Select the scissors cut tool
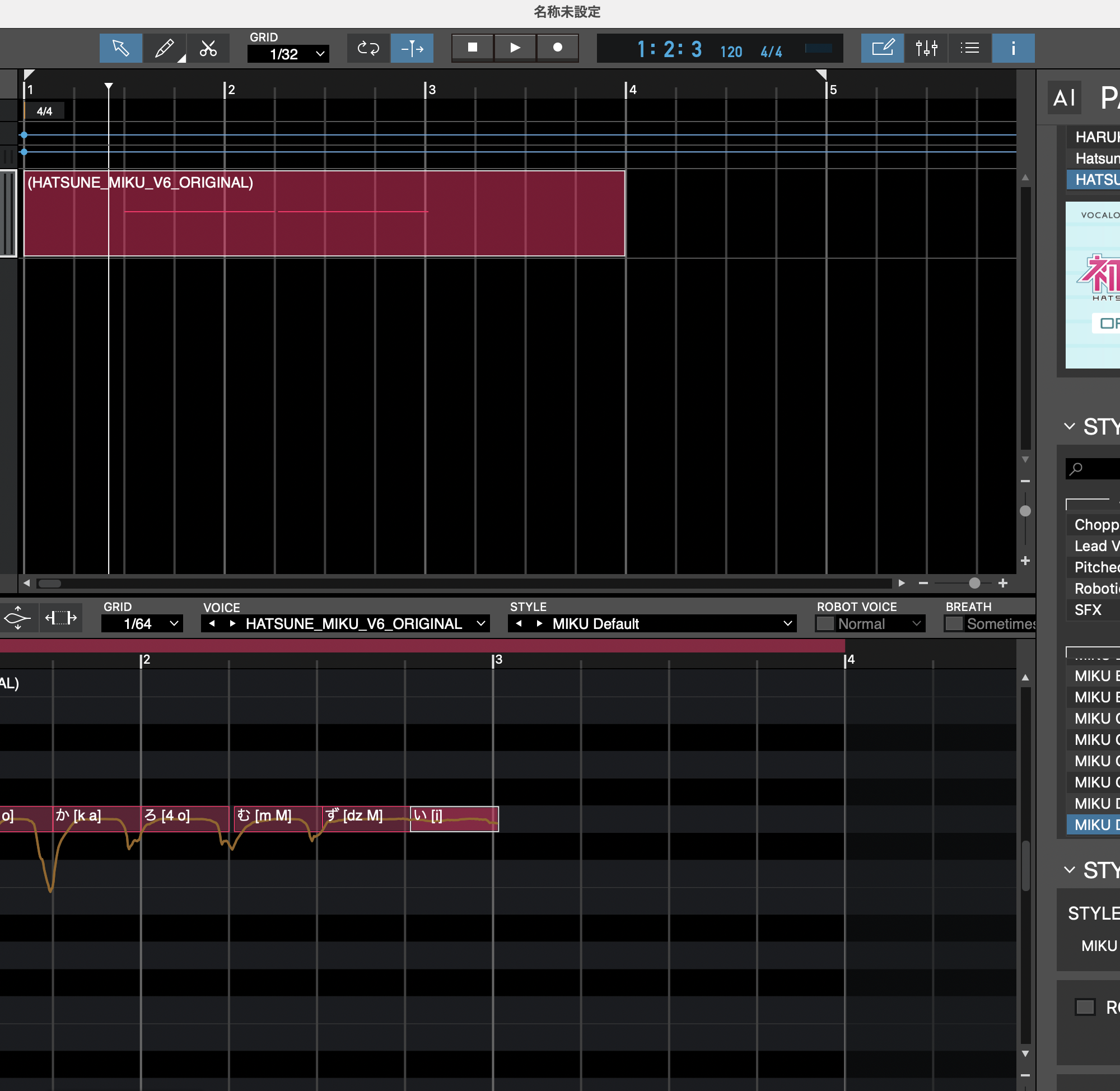 click(x=208, y=48)
